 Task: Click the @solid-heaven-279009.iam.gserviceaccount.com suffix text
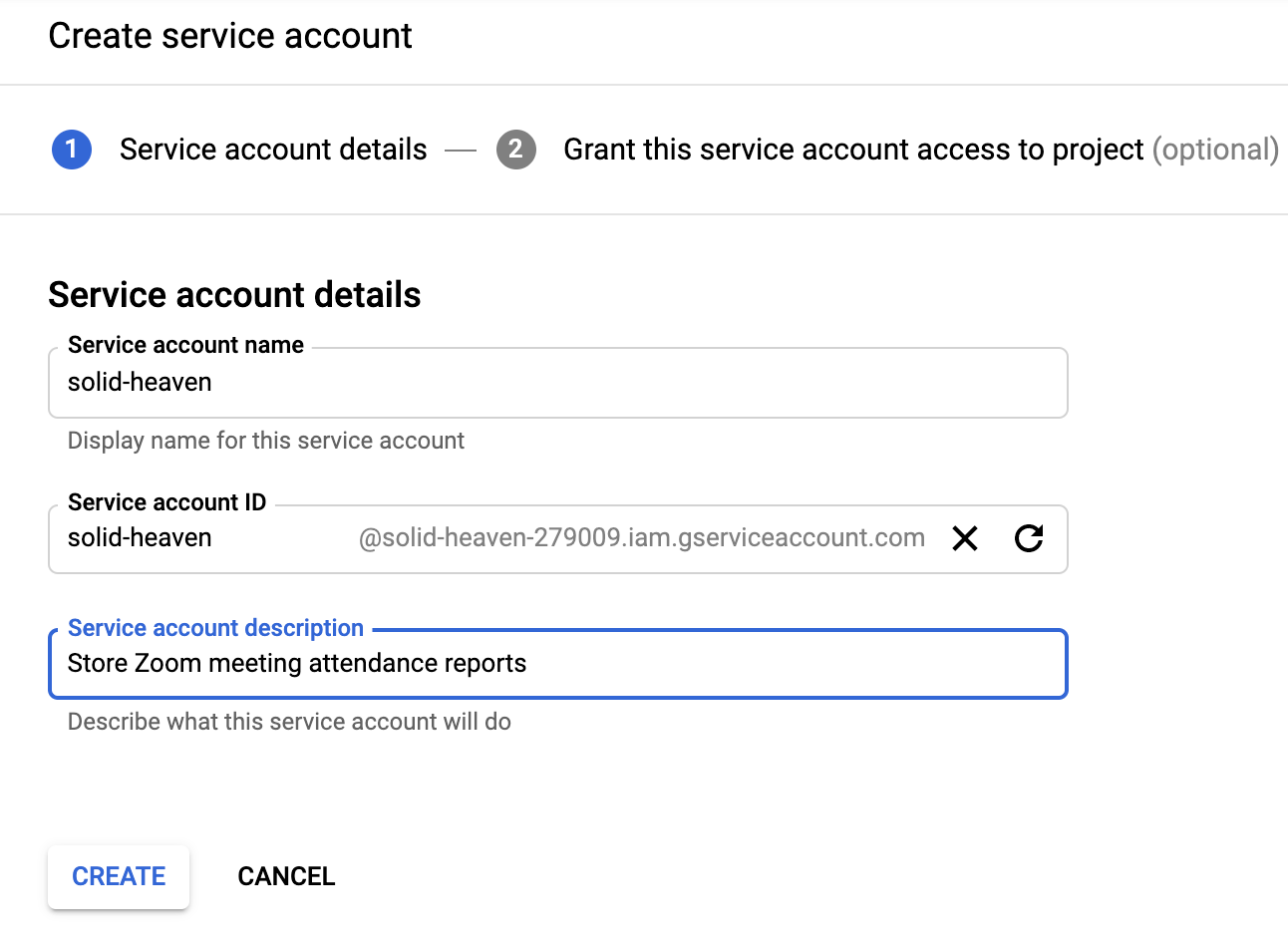click(641, 538)
